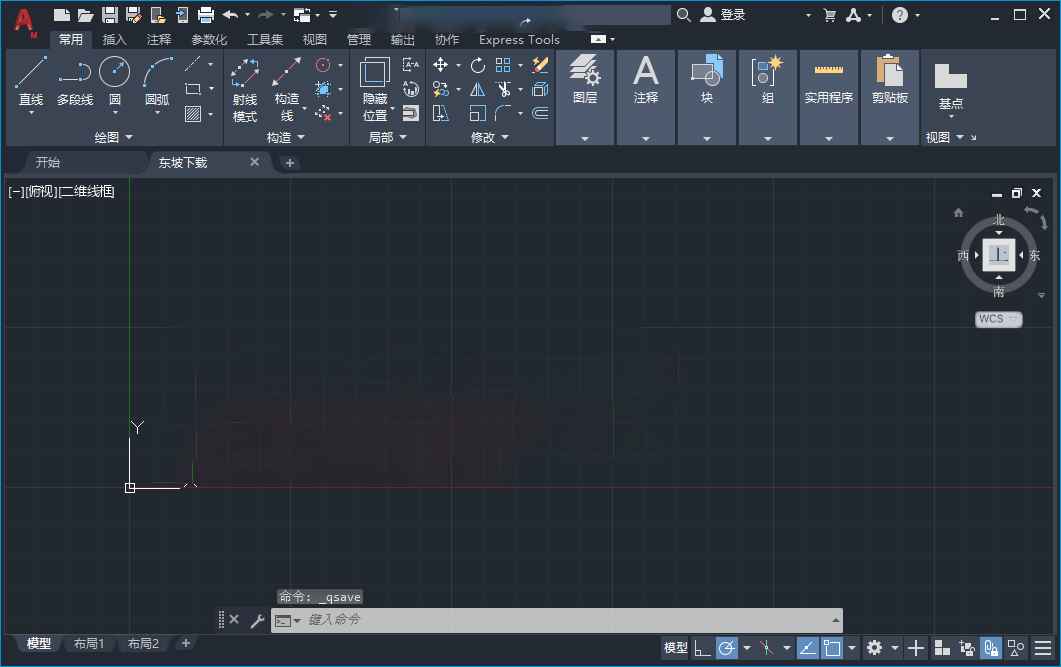Click the Undo arrow icon
Image resolution: width=1061 pixels, height=667 pixels.
(230, 14)
